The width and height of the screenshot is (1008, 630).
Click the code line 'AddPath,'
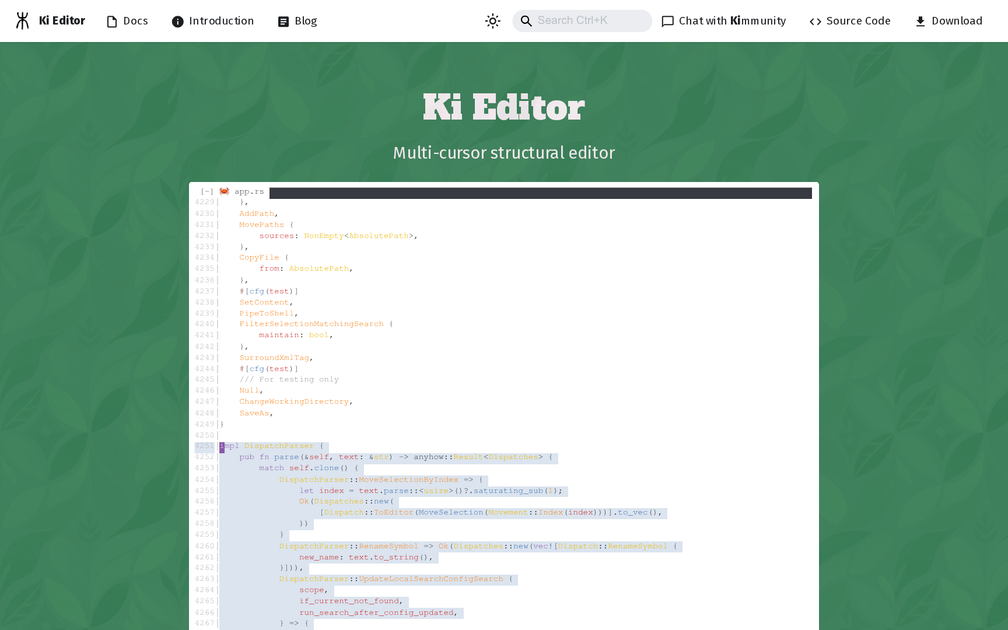pos(258,213)
